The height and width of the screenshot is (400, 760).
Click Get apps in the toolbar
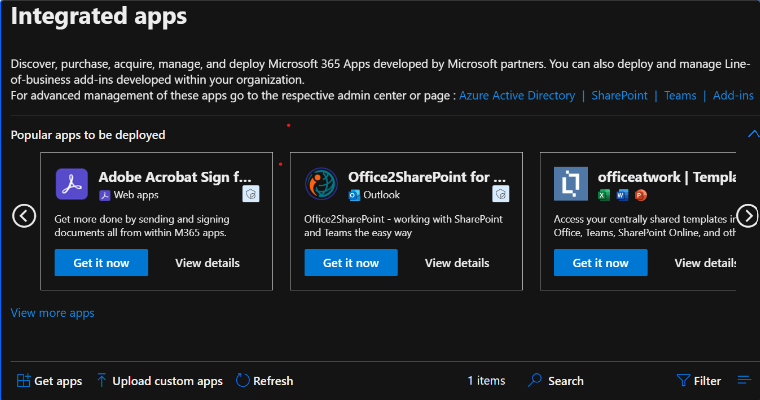pyautogui.click(x=49, y=381)
